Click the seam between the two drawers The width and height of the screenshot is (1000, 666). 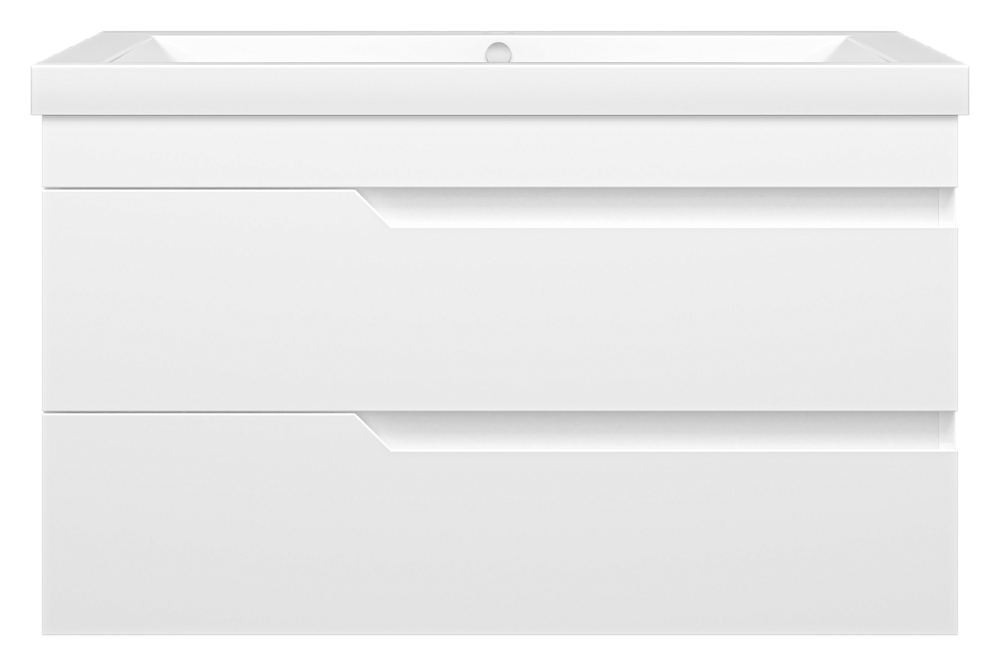(x=499, y=411)
